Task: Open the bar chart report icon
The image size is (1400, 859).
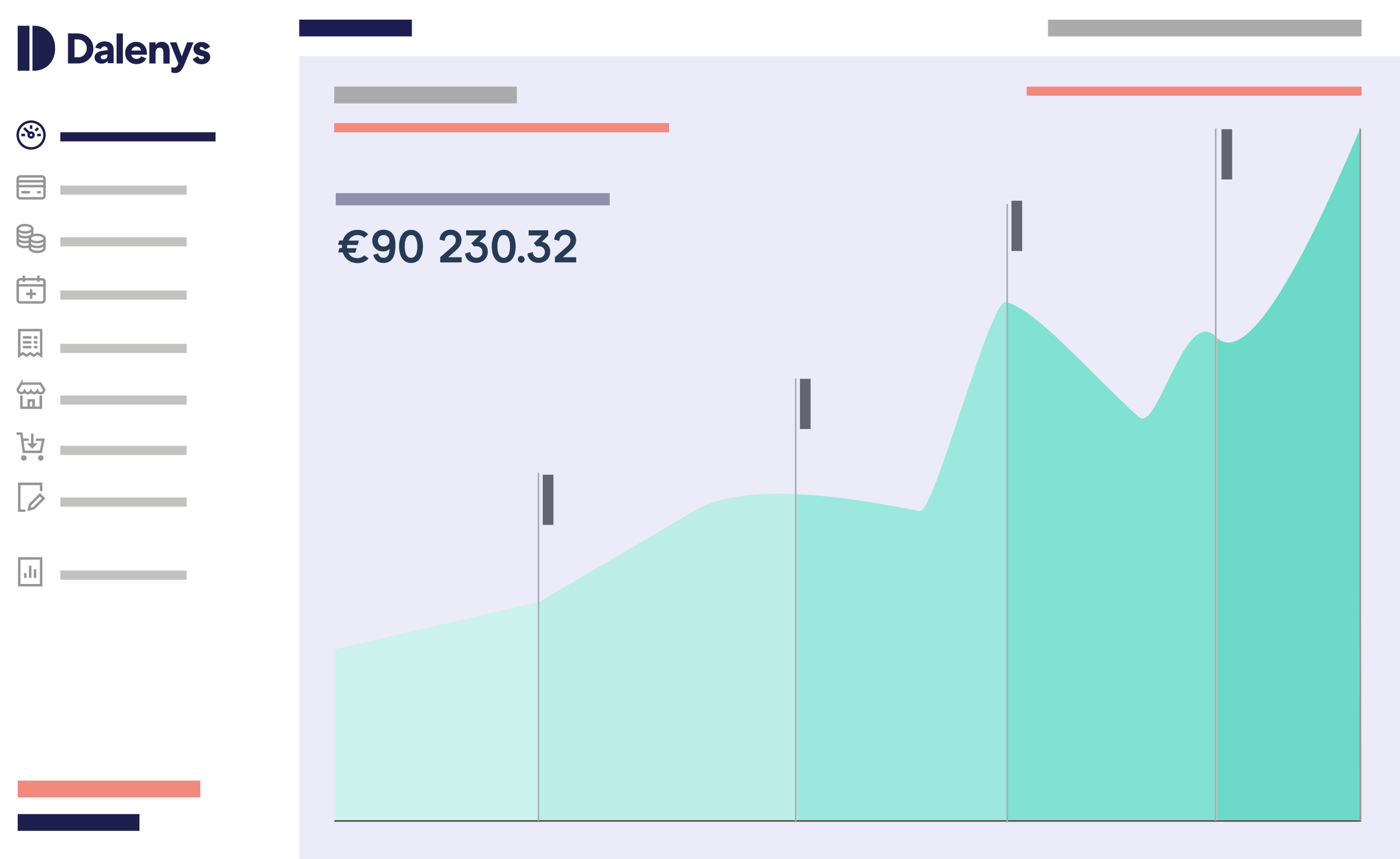Action: point(30,572)
